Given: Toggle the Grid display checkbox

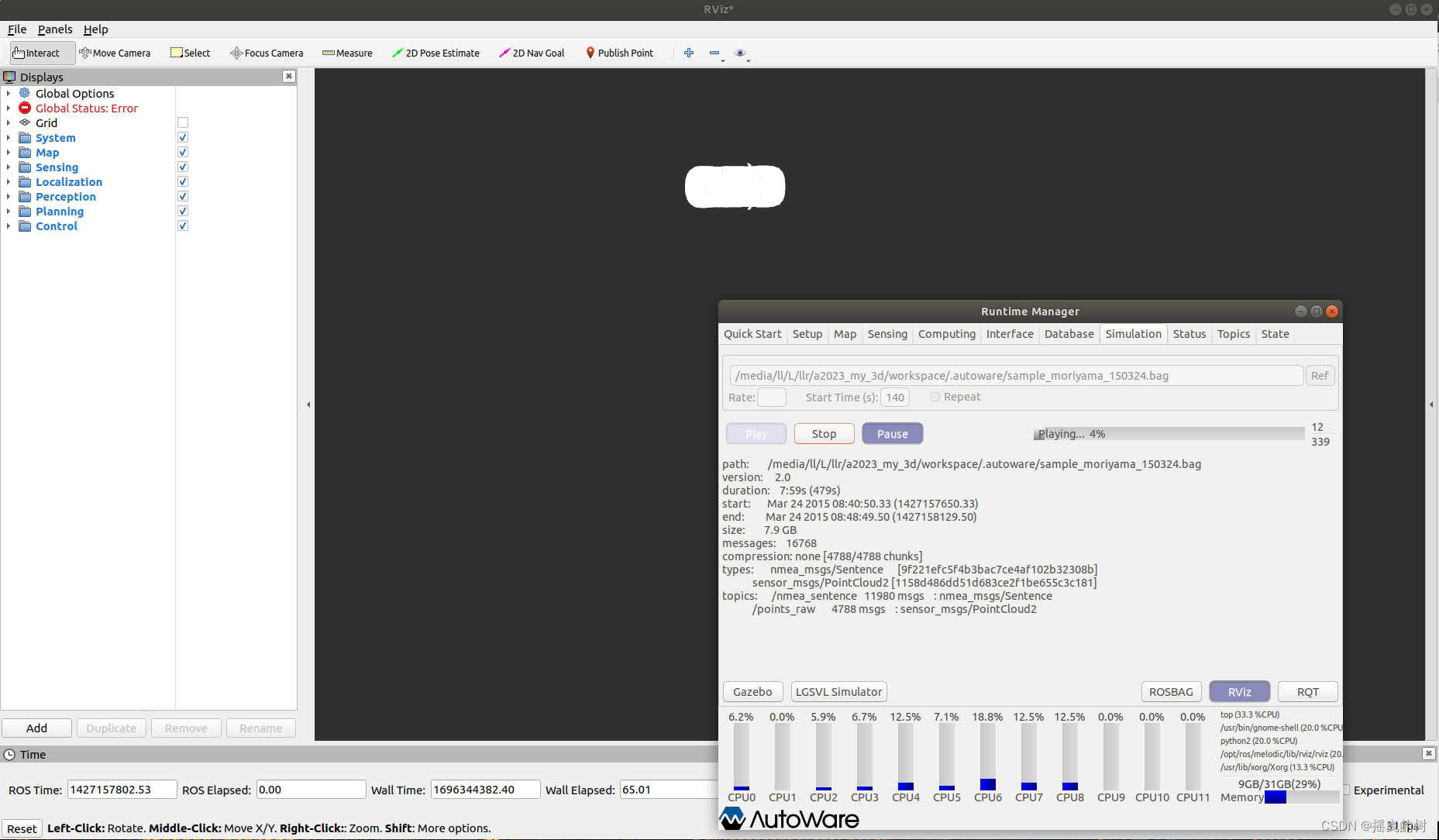Looking at the screenshot, I should [x=182, y=122].
